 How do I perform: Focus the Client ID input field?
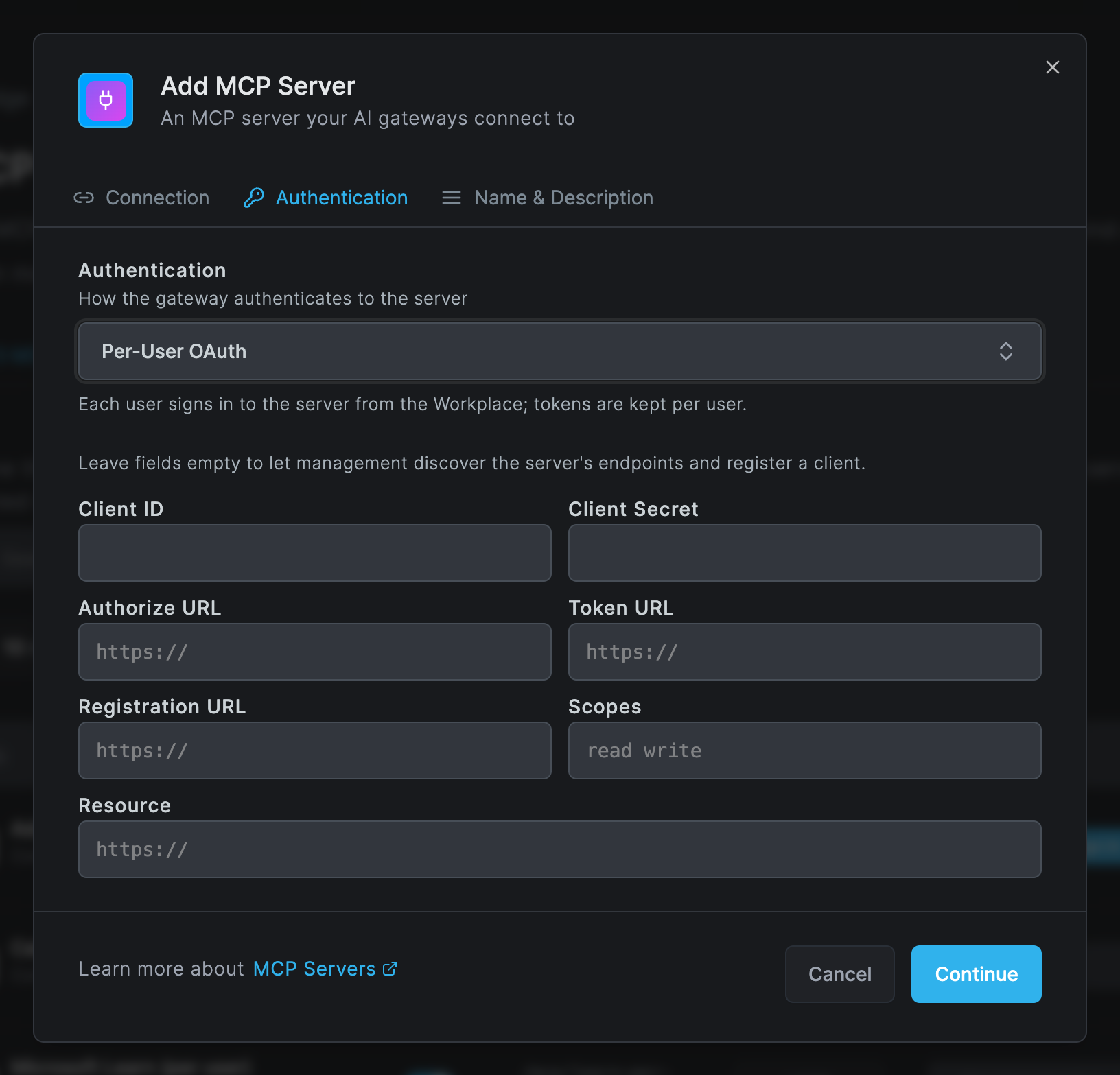click(x=315, y=553)
